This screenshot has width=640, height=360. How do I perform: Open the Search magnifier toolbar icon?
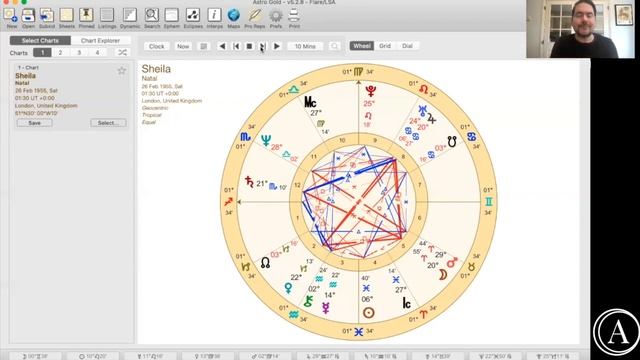point(152,16)
